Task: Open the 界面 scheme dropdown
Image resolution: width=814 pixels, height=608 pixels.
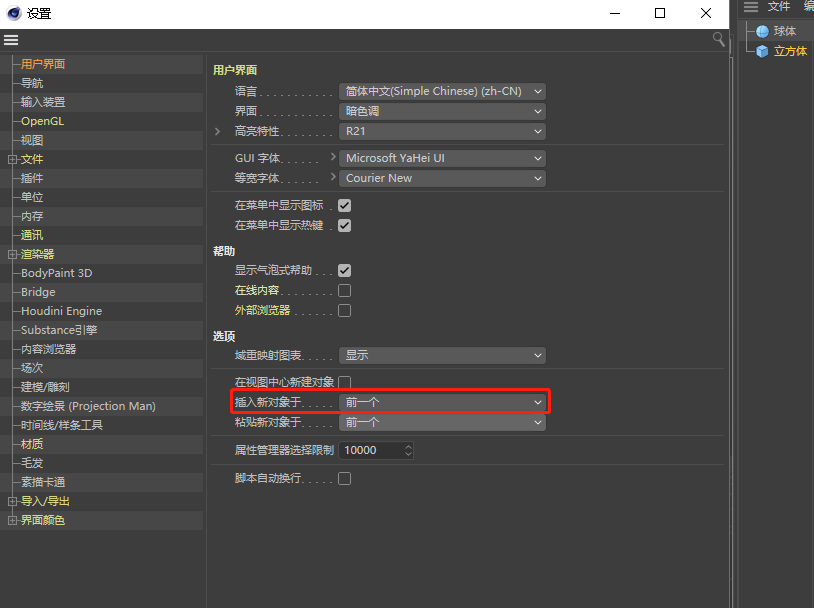Action: (442, 111)
